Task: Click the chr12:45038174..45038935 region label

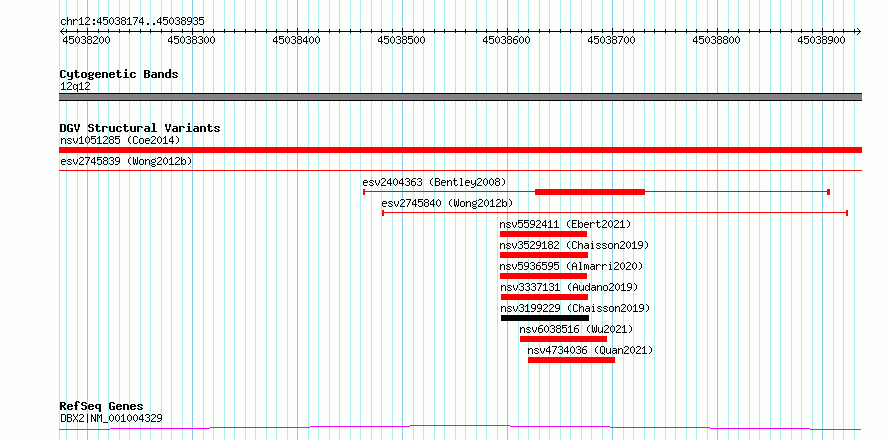Action: click(132, 22)
